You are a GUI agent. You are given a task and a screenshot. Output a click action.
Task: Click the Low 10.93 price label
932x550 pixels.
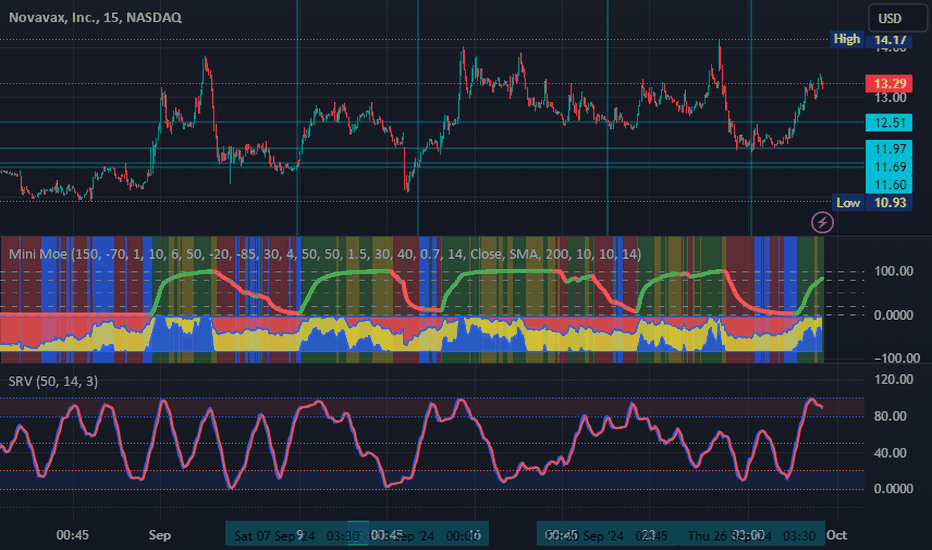coord(872,202)
